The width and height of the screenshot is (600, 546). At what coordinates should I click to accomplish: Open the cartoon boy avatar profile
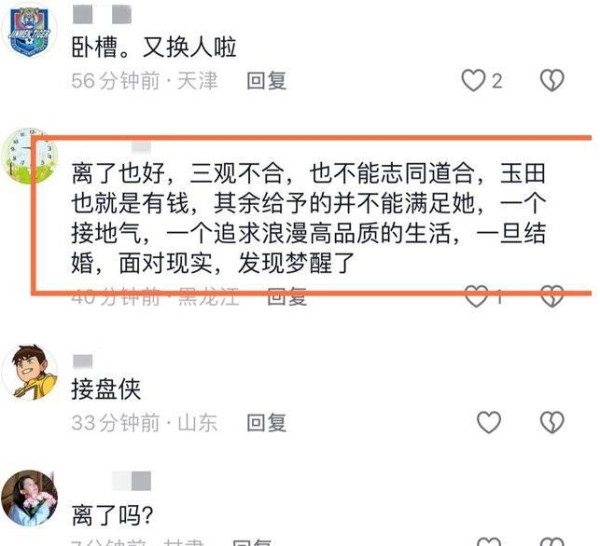coord(30,372)
